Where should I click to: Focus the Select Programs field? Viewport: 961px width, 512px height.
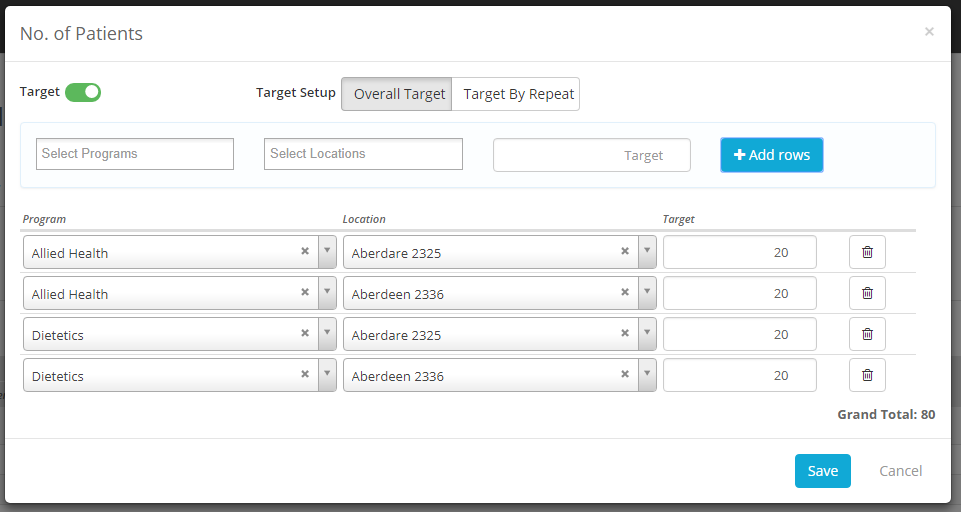(135, 154)
